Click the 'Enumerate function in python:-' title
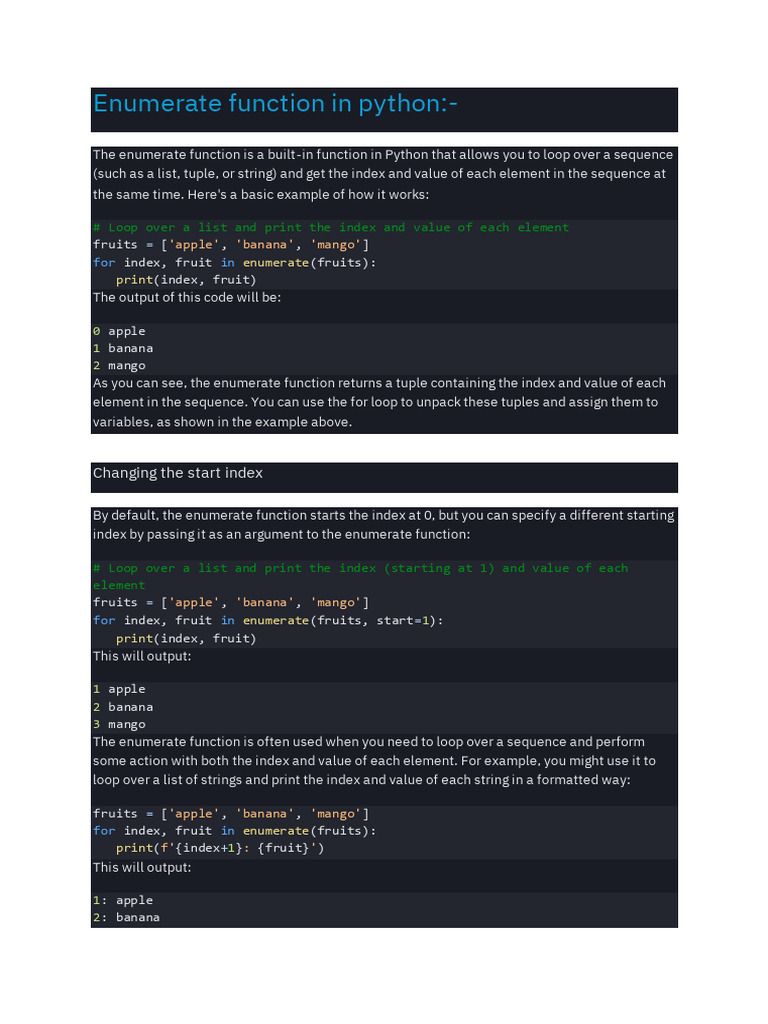Screen dimensions: 768x1024 click(276, 104)
